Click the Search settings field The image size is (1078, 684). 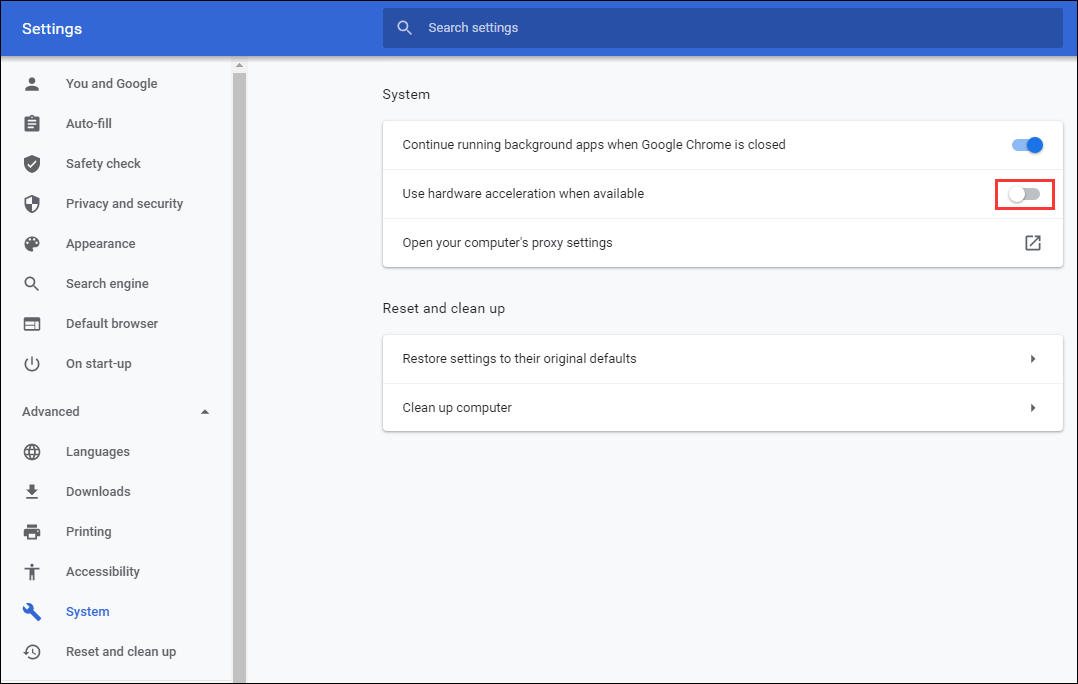click(720, 28)
